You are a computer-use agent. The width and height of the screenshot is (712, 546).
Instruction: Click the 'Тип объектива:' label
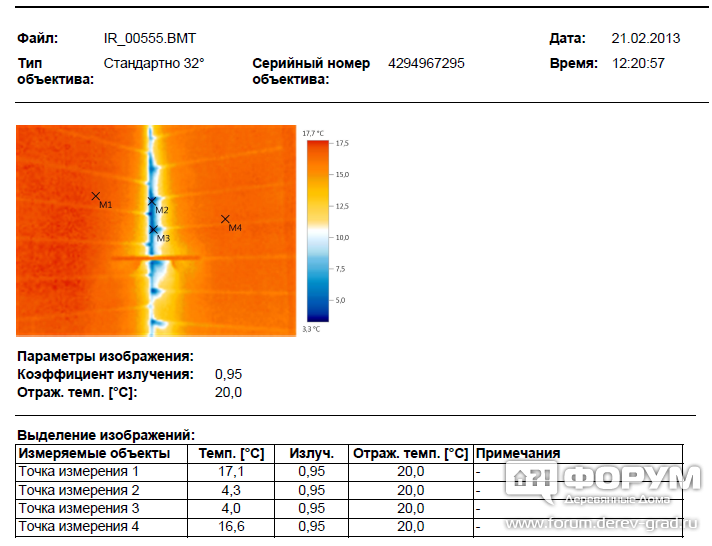click(55, 71)
